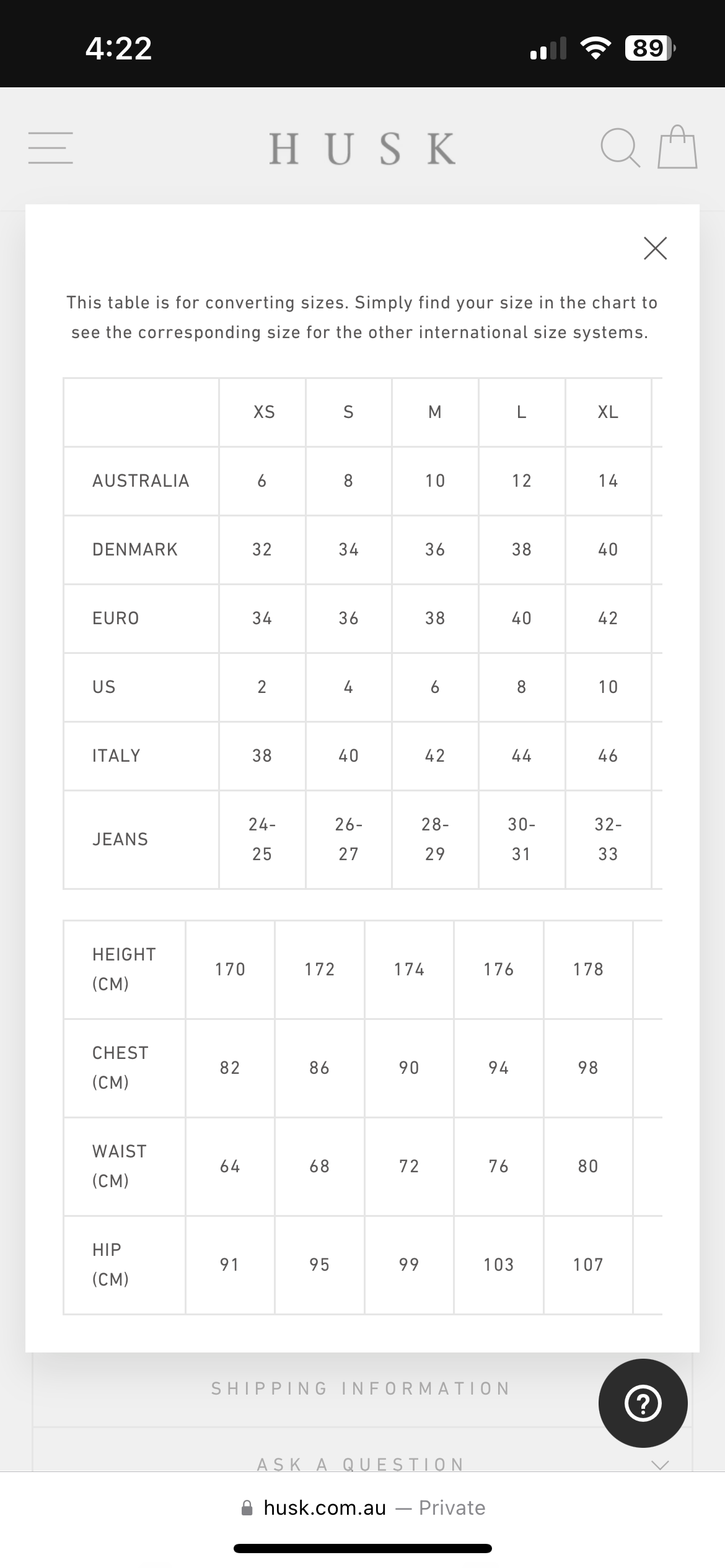
Task: Tap the battery indicator showing 89
Action: (650, 48)
